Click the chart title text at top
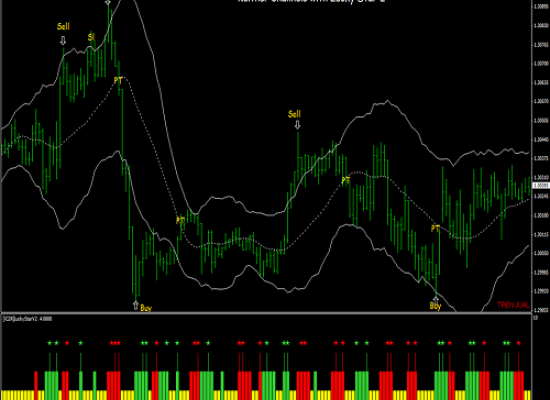Screen dimensions: 550x400 (x=311, y=1)
